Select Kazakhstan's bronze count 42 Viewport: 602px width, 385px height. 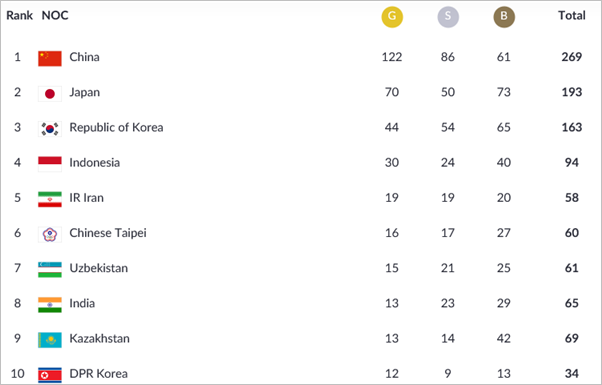(504, 339)
